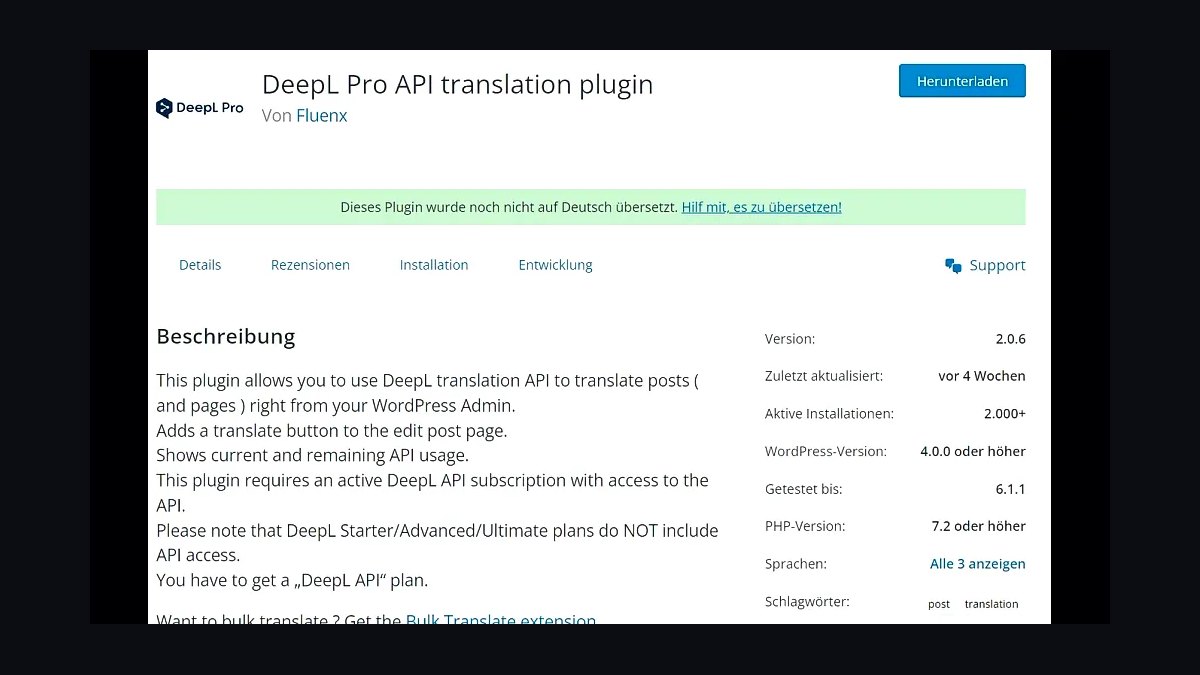Select the 'translation' tag
1200x675 pixels.
coord(991,604)
